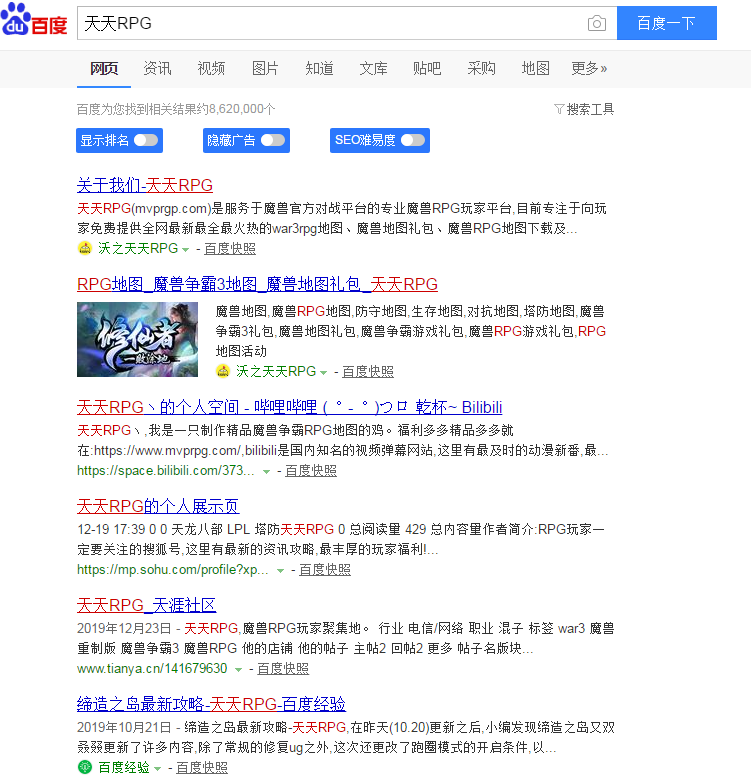The width and height of the screenshot is (751, 784).
Task: Click the 百度一下 search button
Action: pos(666,23)
